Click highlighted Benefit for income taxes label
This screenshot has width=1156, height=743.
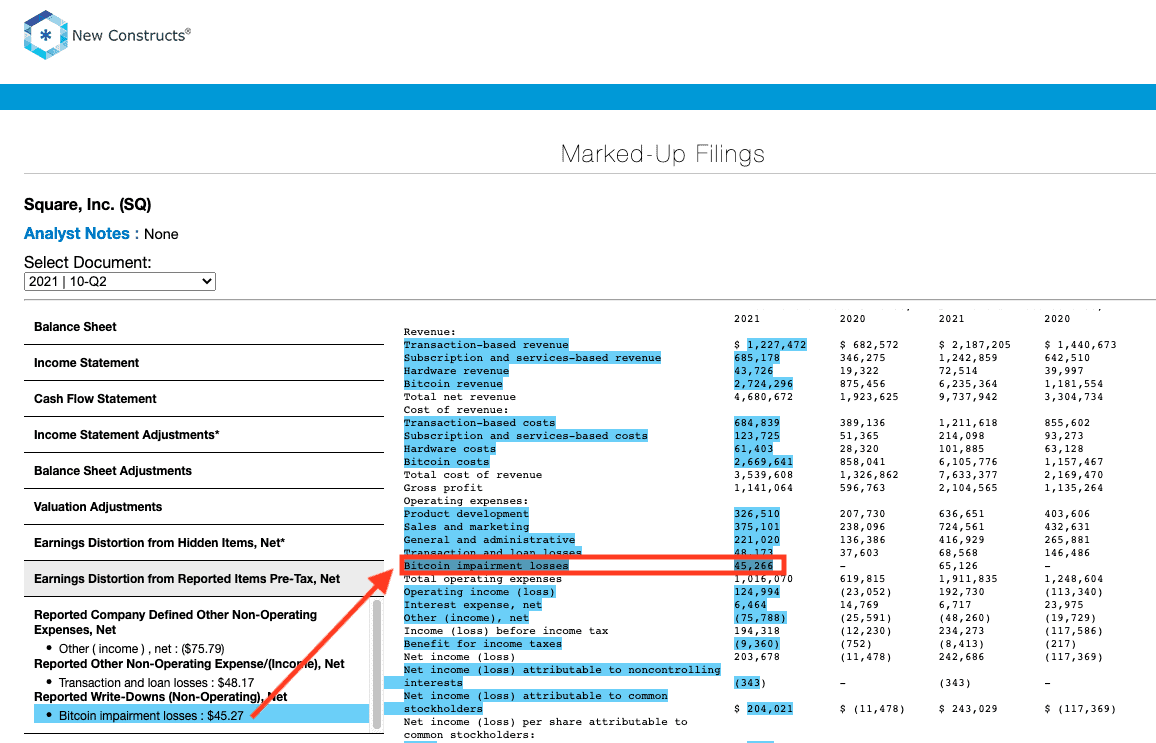click(482, 644)
